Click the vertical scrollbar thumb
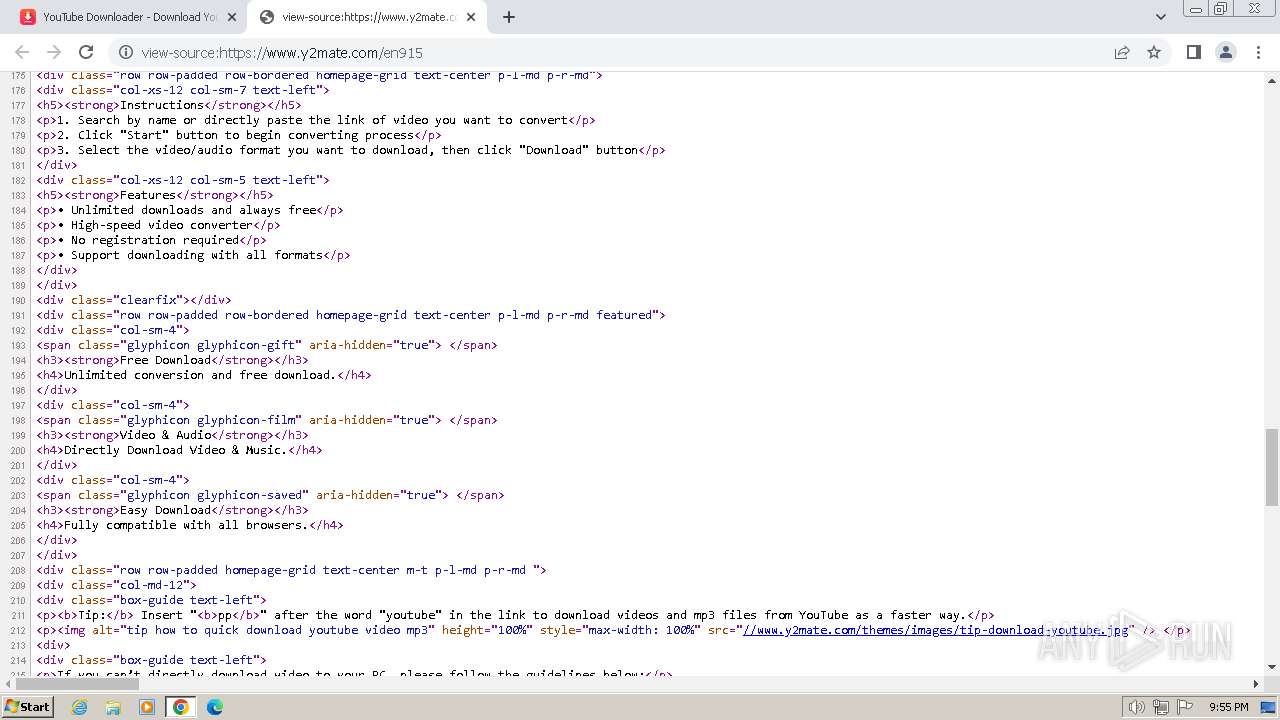Viewport: 1280px width, 720px height. [x=1272, y=468]
